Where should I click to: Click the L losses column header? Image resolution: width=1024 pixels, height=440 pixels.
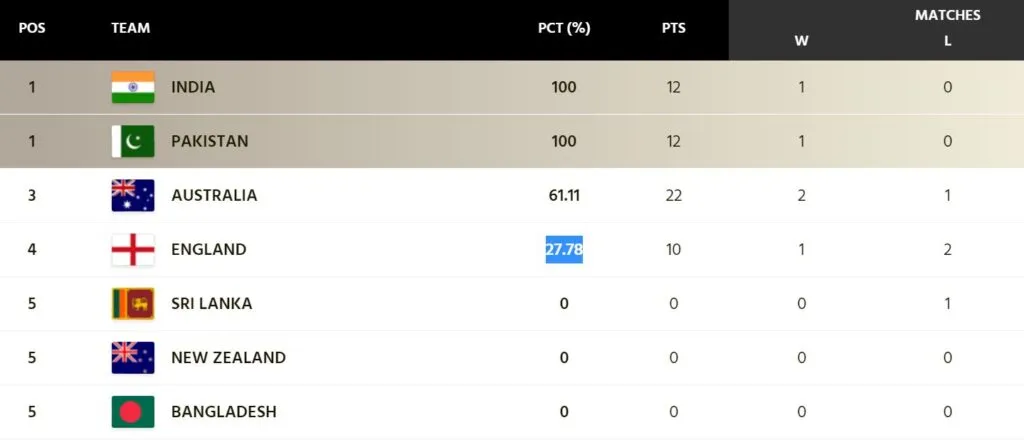click(947, 41)
